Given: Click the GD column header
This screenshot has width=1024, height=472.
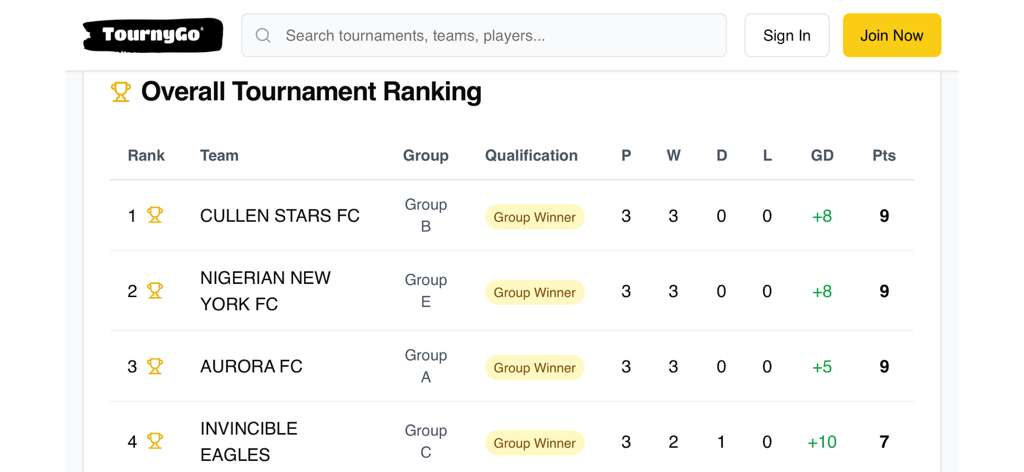Looking at the screenshot, I should tap(822, 155).
